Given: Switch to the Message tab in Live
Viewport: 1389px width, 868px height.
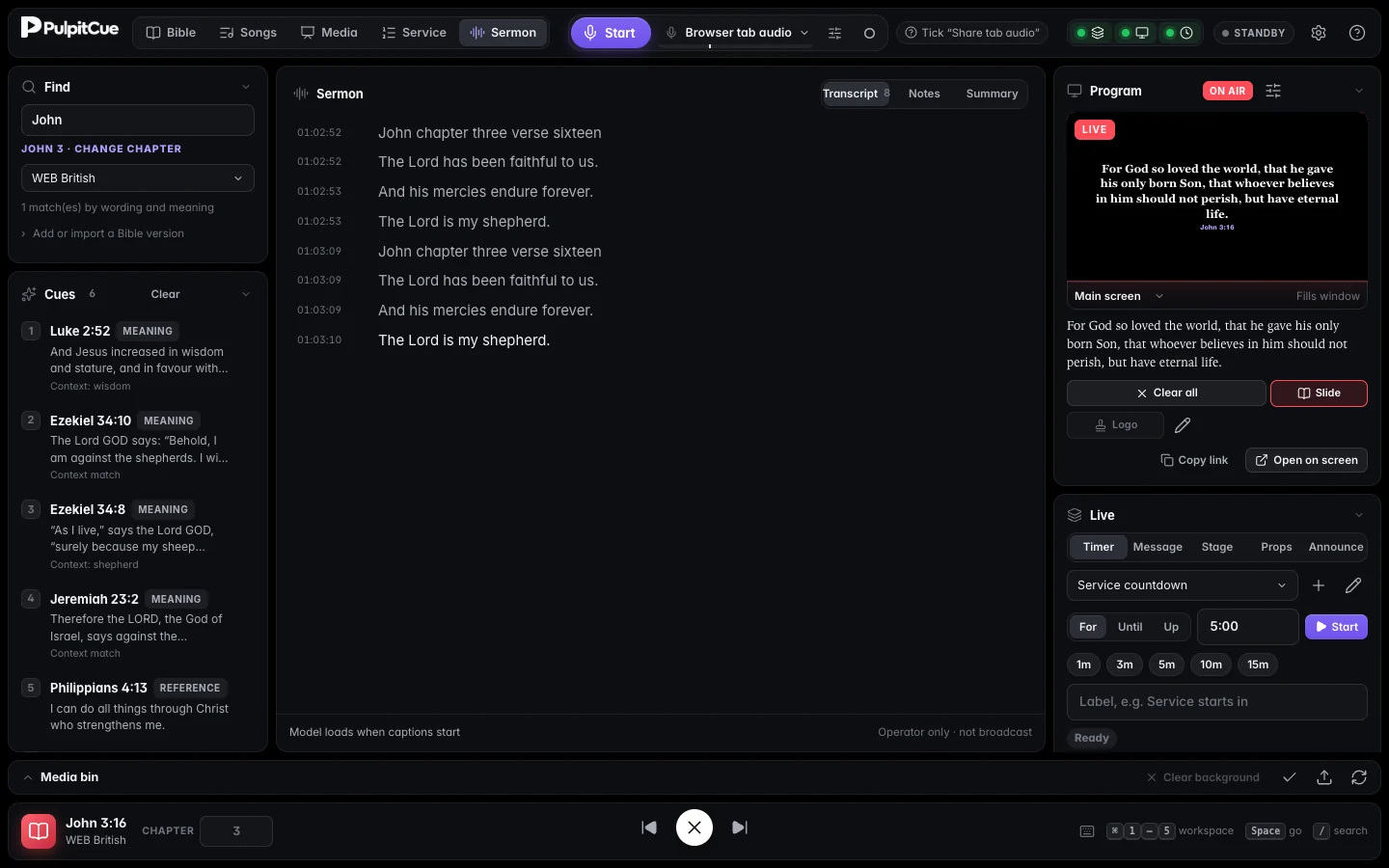Looking at the screenshot, I should coord(1157,547).
